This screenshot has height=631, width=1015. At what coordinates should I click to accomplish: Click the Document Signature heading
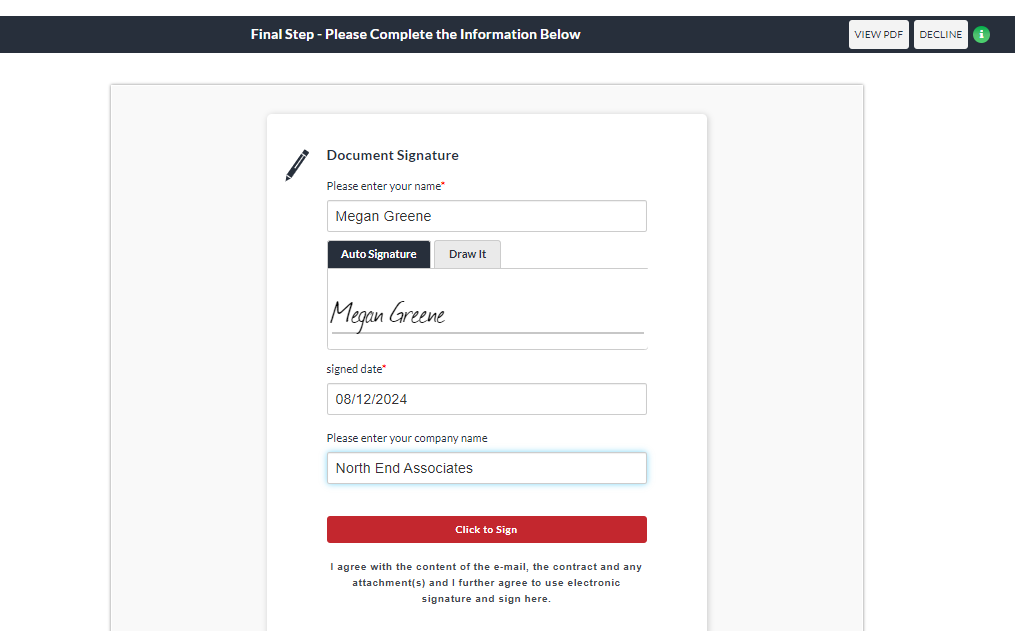pos(392,155)
